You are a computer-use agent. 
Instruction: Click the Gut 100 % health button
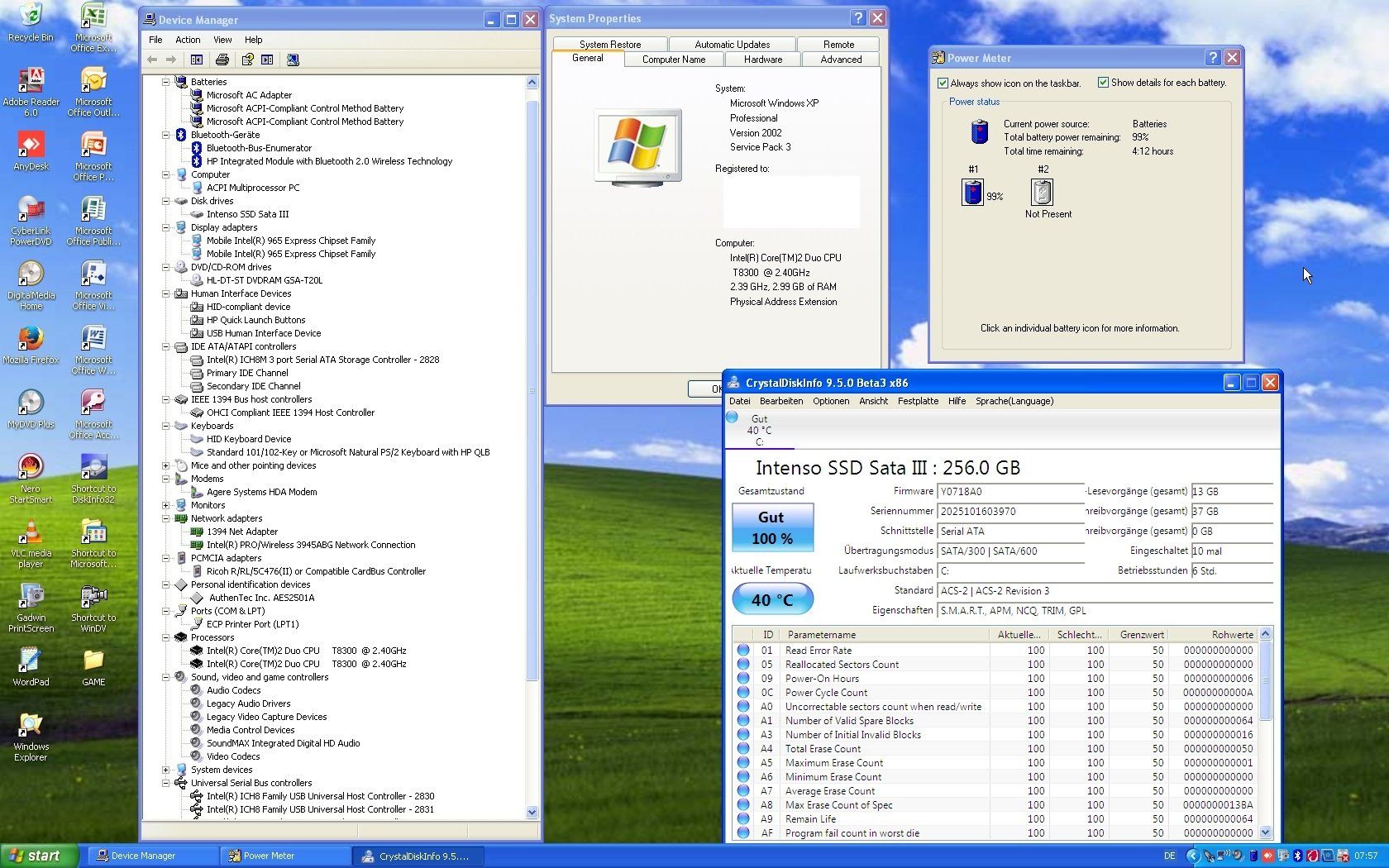click(772, 527)
